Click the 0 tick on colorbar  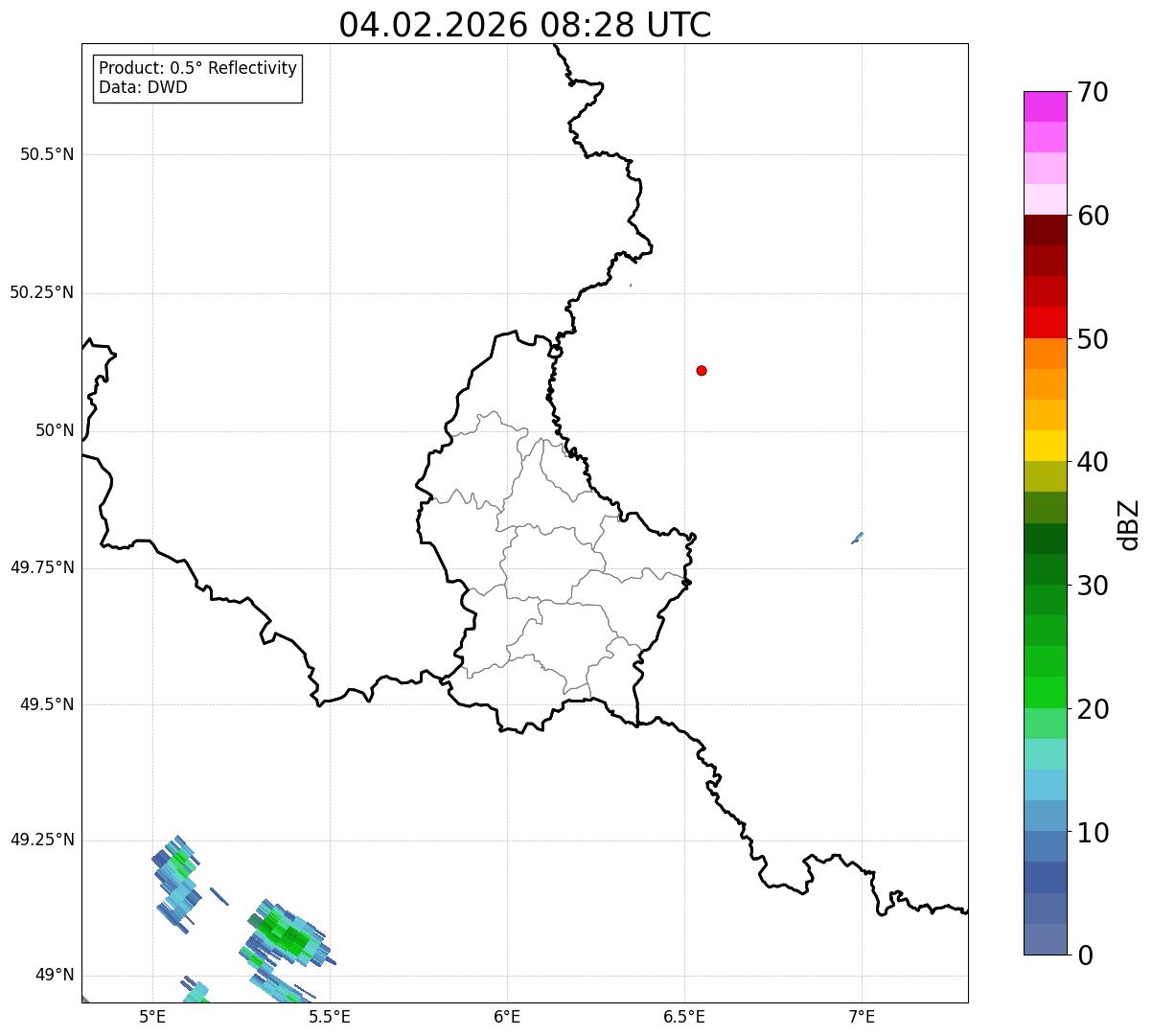pos(1085,955)
